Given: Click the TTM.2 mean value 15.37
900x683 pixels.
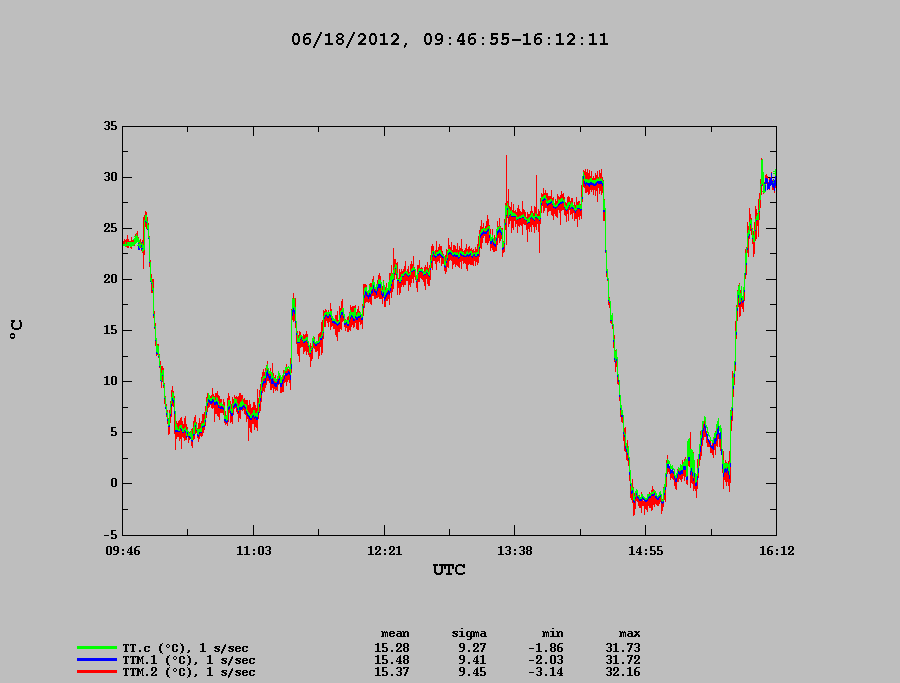Looking at the screenshot, I should 392,672.
